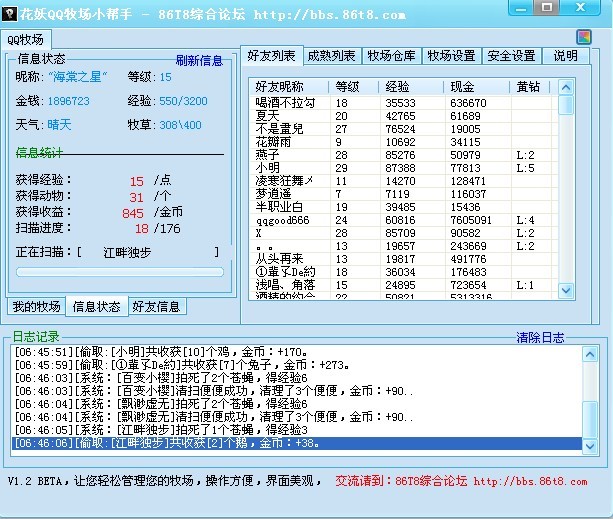Open the 说明 tab
The image size is (613, 519).
click(565, 56)
